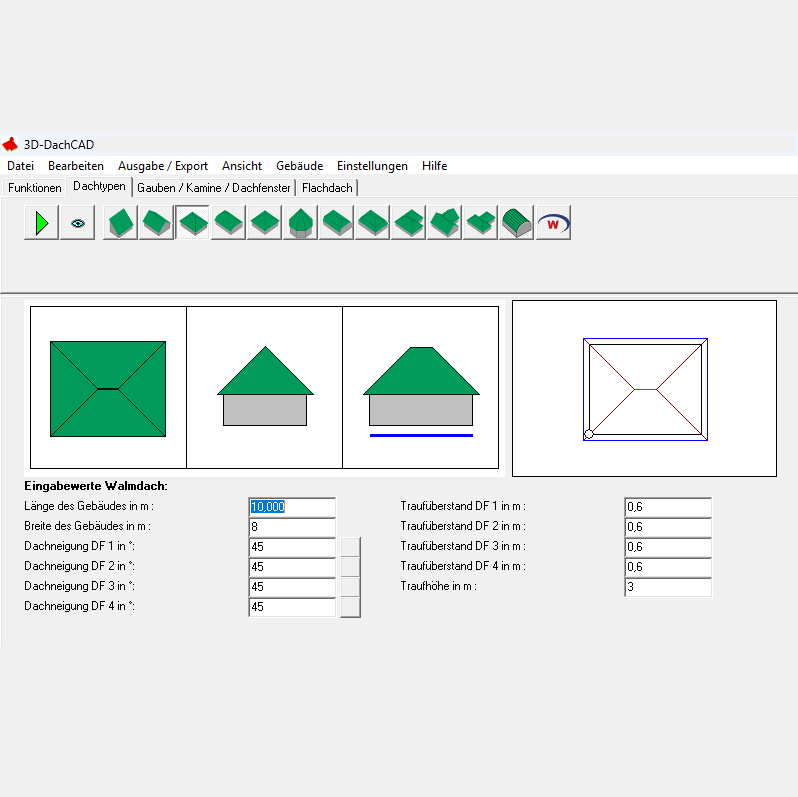The image size is (798, 797).
Task: Click the green top-view roof preview
Action: (x=108, y=388)
